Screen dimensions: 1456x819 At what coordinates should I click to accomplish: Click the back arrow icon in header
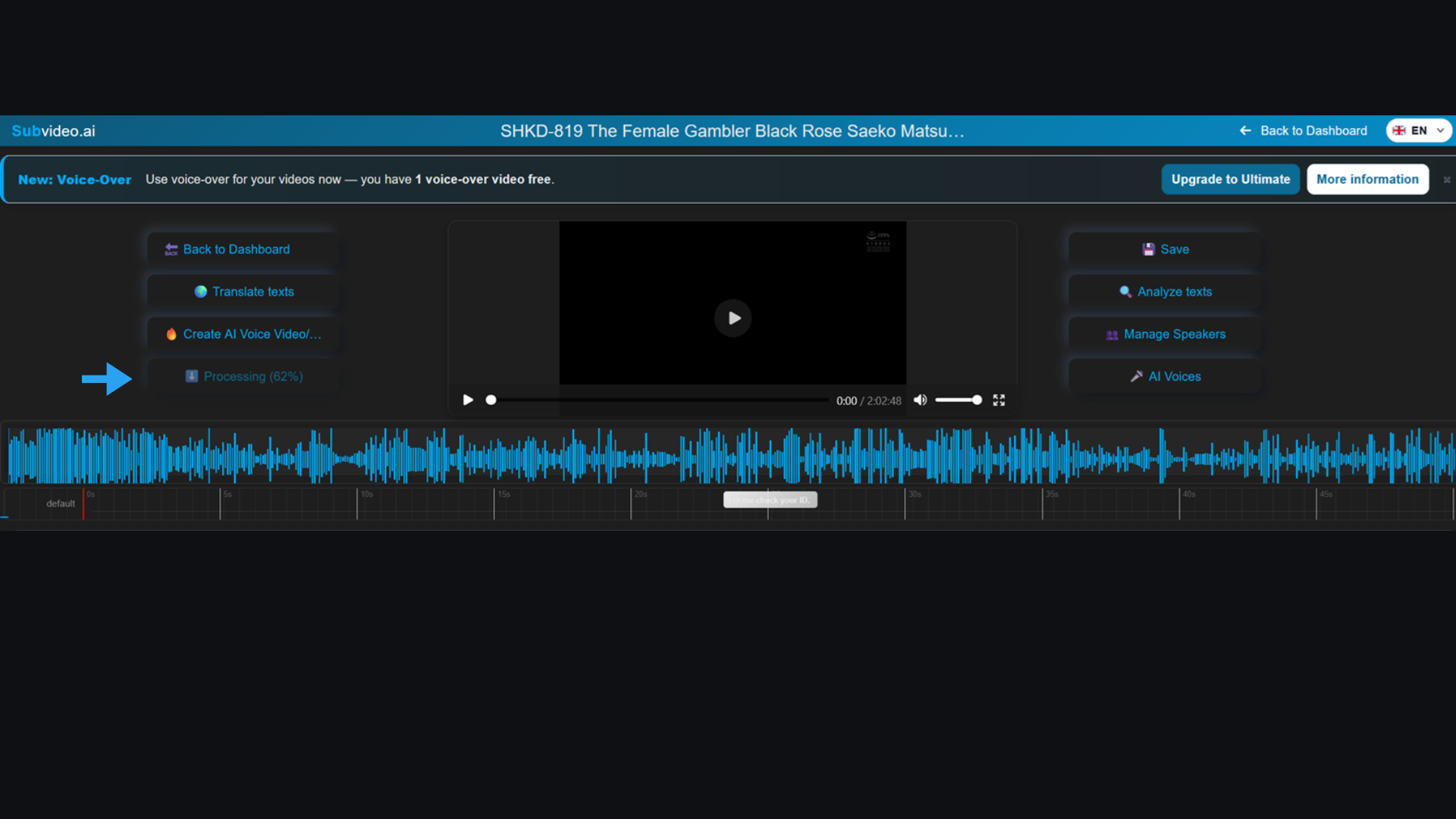click(1244, 130)
